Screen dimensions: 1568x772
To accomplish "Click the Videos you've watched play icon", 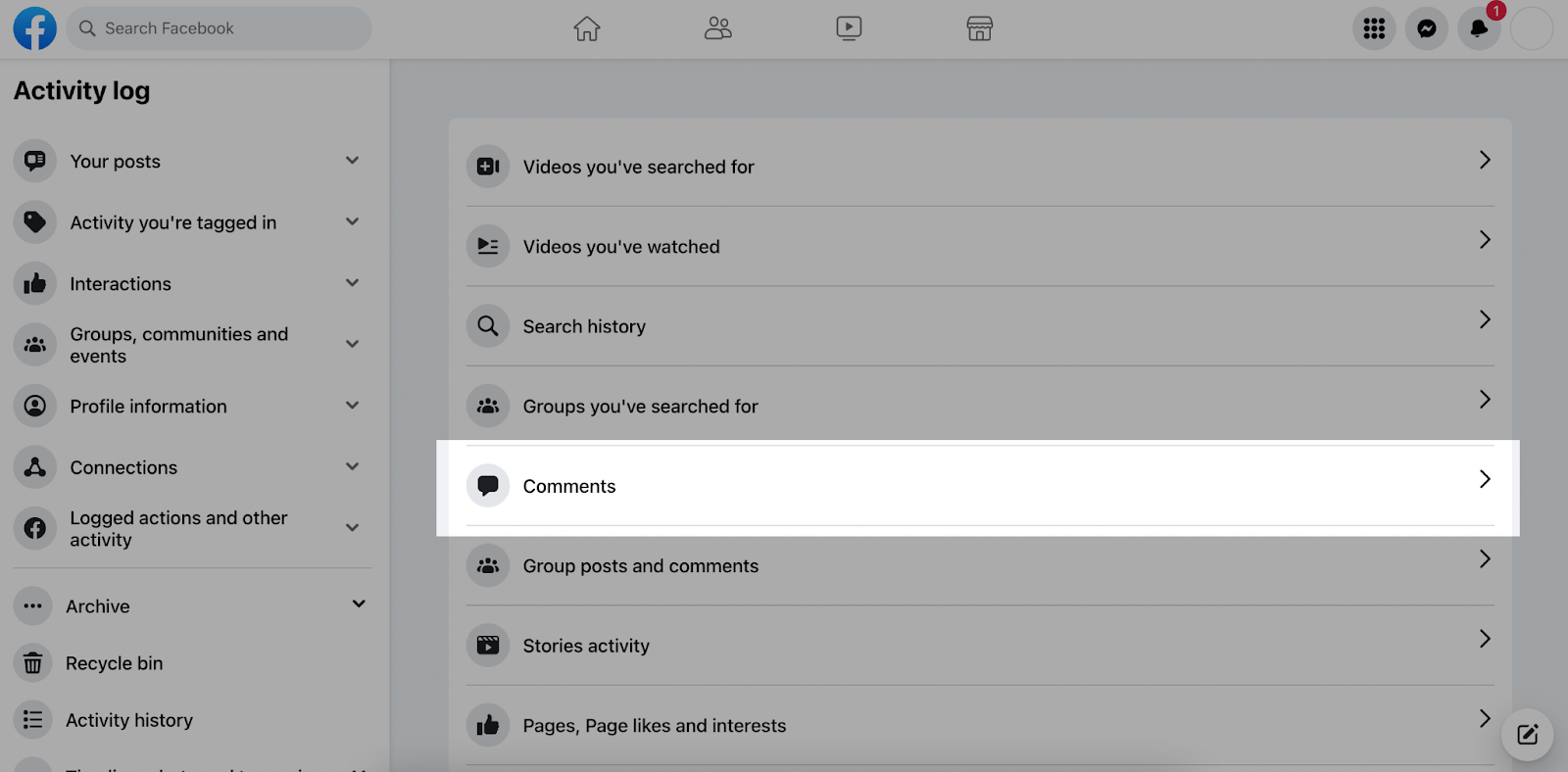I will tap(488, 246).
